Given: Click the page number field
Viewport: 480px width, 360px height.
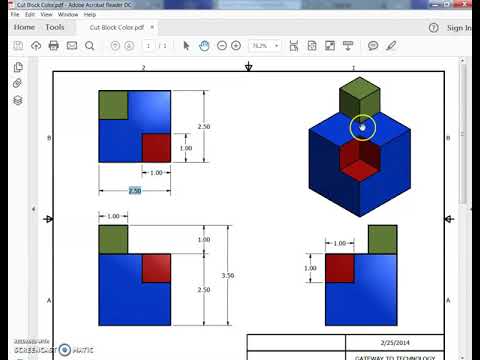Looking at the screenshot, I should click(x=148, y=46).
